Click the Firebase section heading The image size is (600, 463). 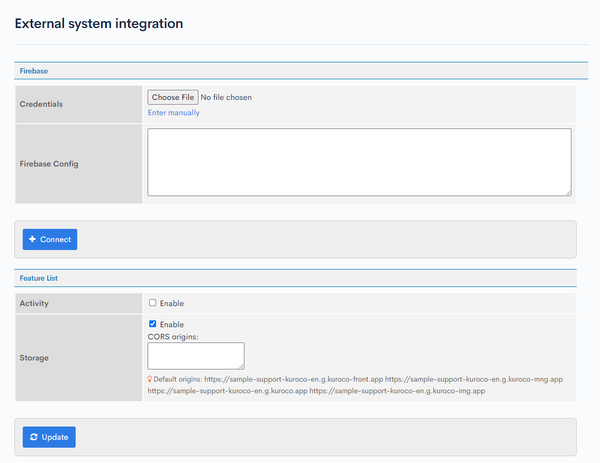[x=34, y=71]
